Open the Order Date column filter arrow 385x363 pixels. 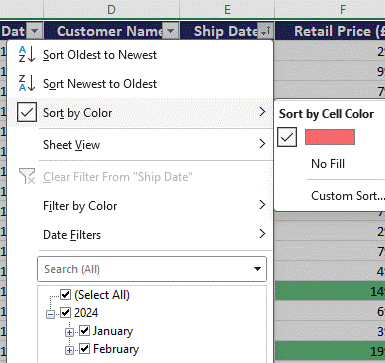[x=34, y=31]
